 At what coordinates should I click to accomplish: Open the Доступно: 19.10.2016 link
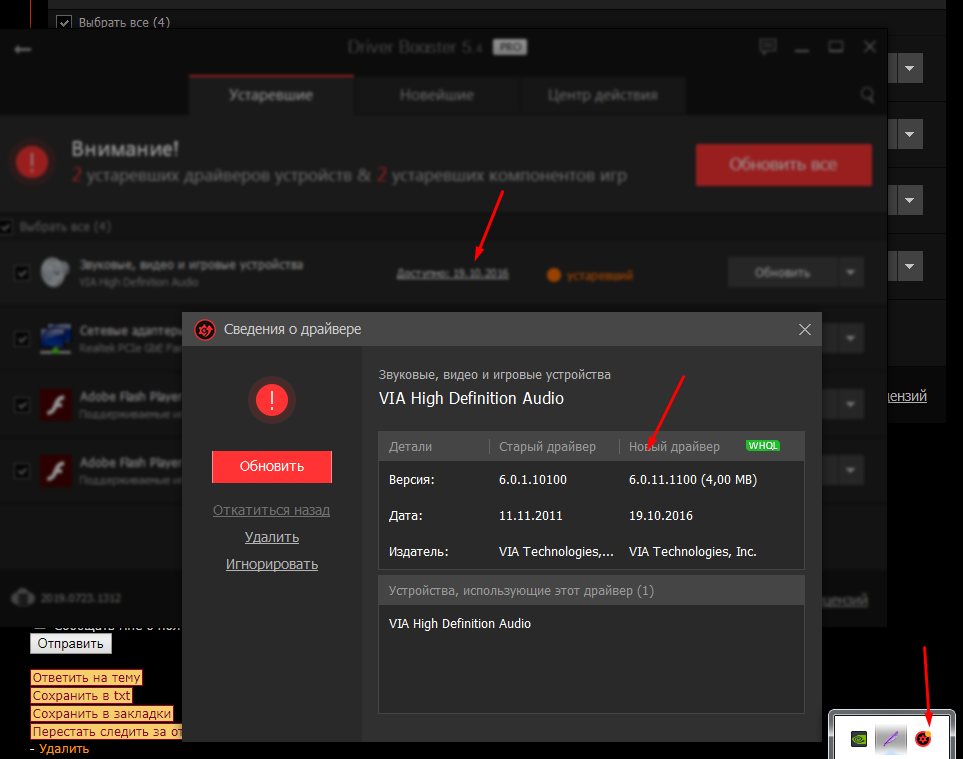point(453,274)
